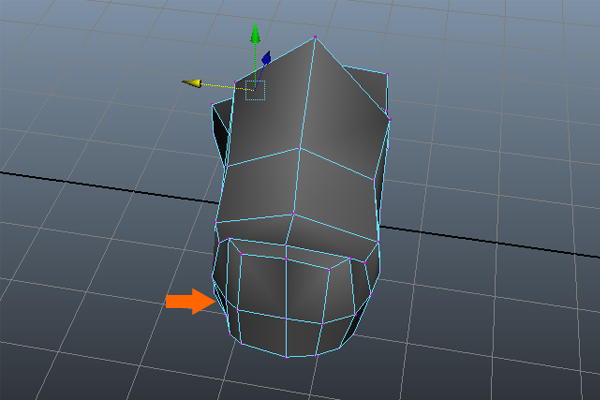Click the yellow highlighted X-axis manipulator arrow

pos(192,83)
